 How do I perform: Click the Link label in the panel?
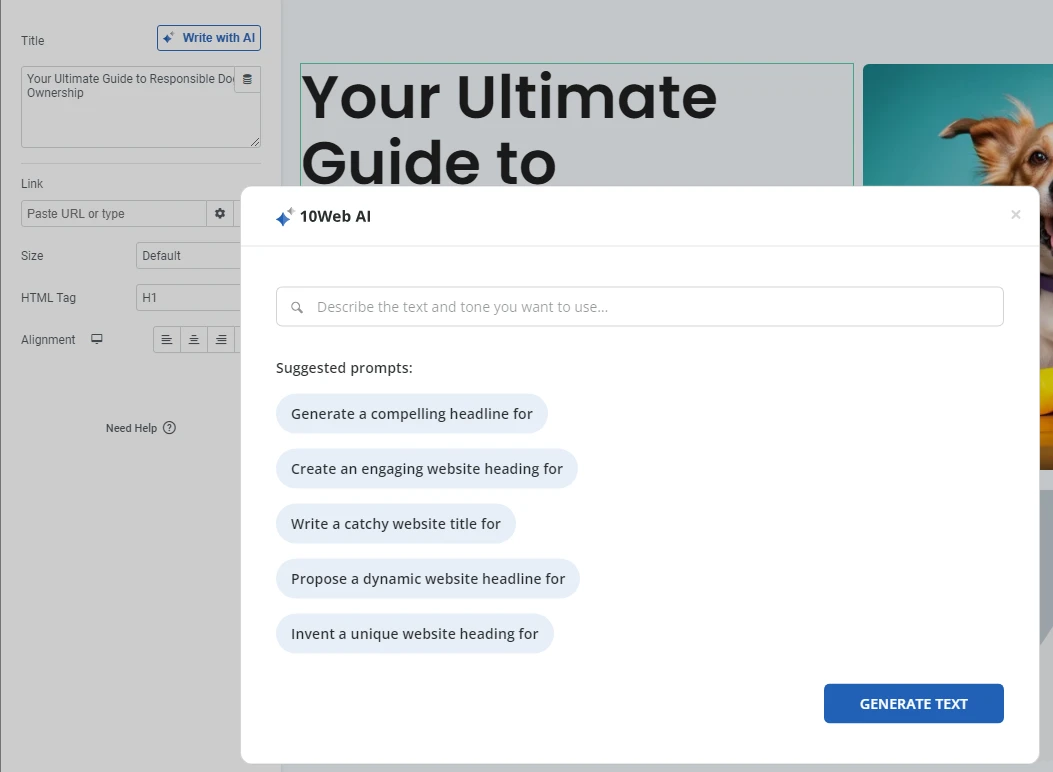tap(32, 184)
